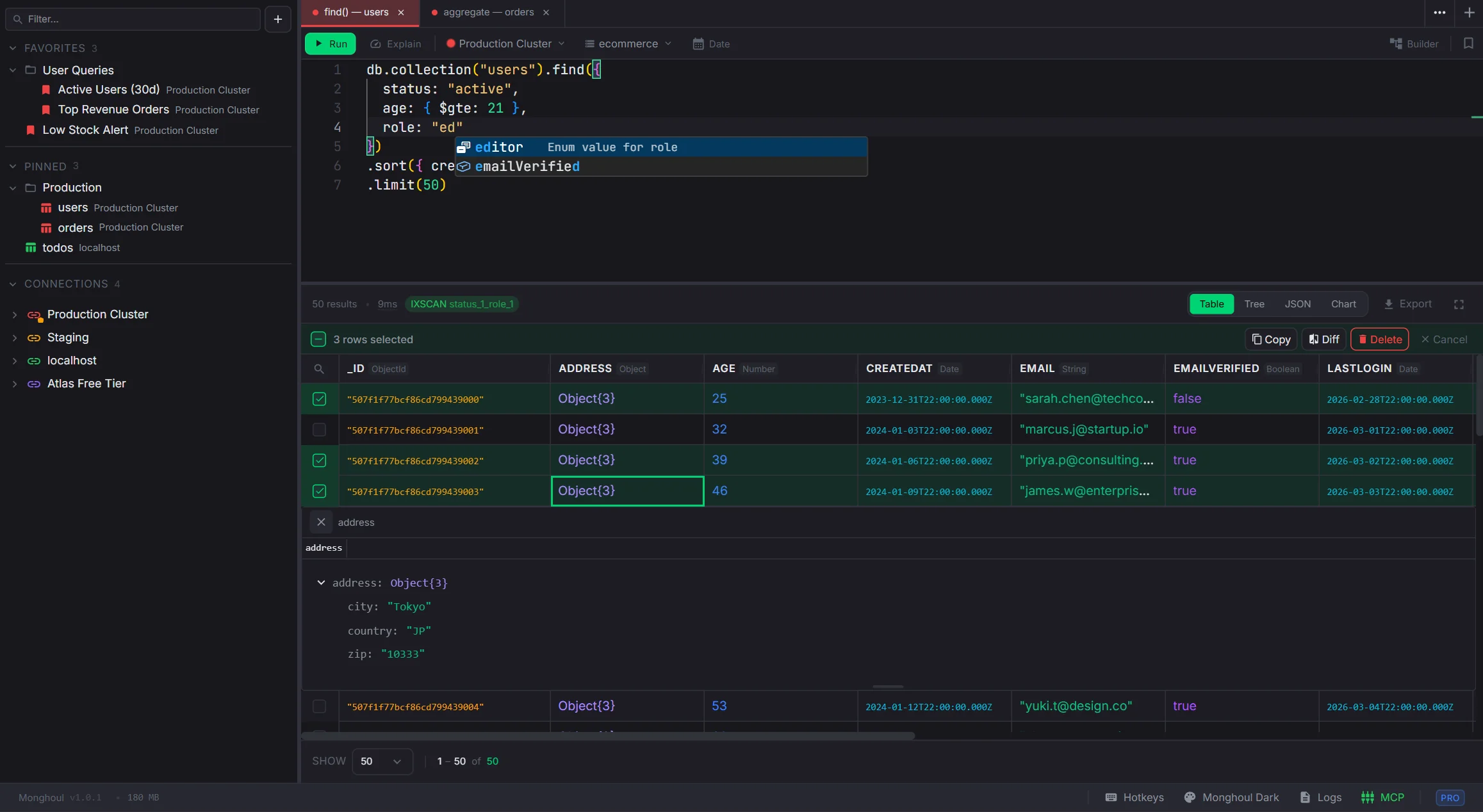The image size is (1483, 812).
Task: Expand the Staging connection
Action: [x=14, y=337]
